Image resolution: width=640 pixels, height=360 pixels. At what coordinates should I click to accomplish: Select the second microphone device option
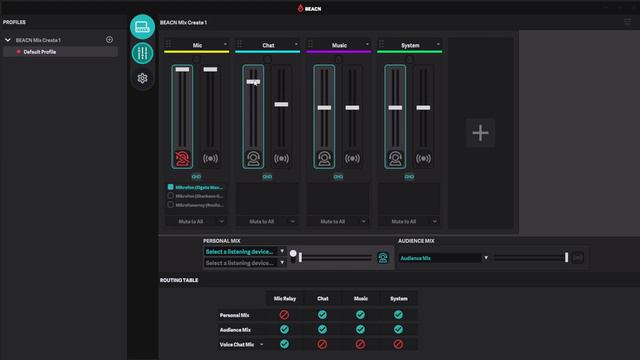[x=171, y=196]
